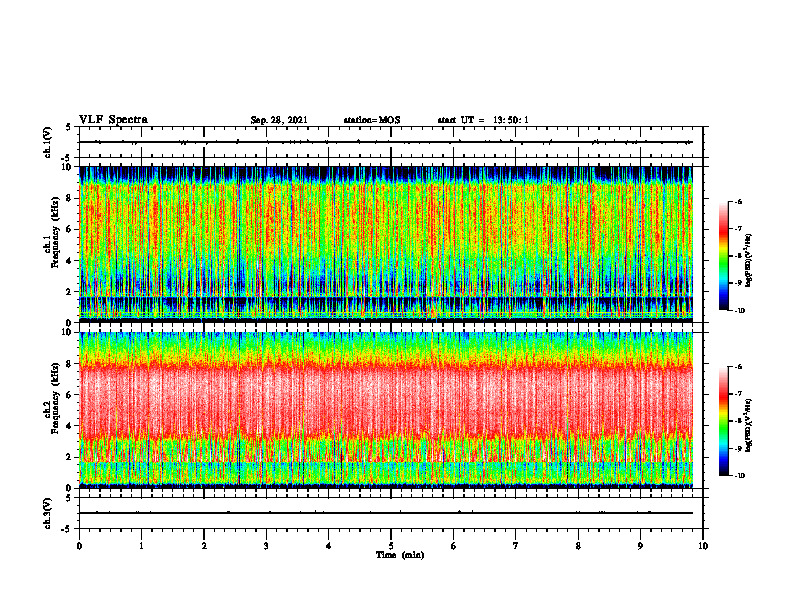Click time axis tick label "7"

coord(516,546)
